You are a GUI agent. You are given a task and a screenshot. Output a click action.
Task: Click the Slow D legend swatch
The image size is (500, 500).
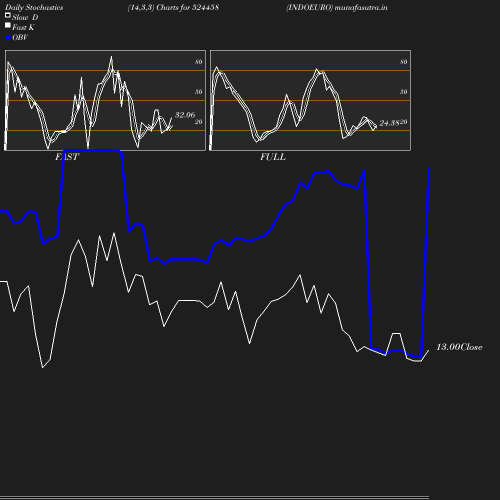[x=8, y=15]
